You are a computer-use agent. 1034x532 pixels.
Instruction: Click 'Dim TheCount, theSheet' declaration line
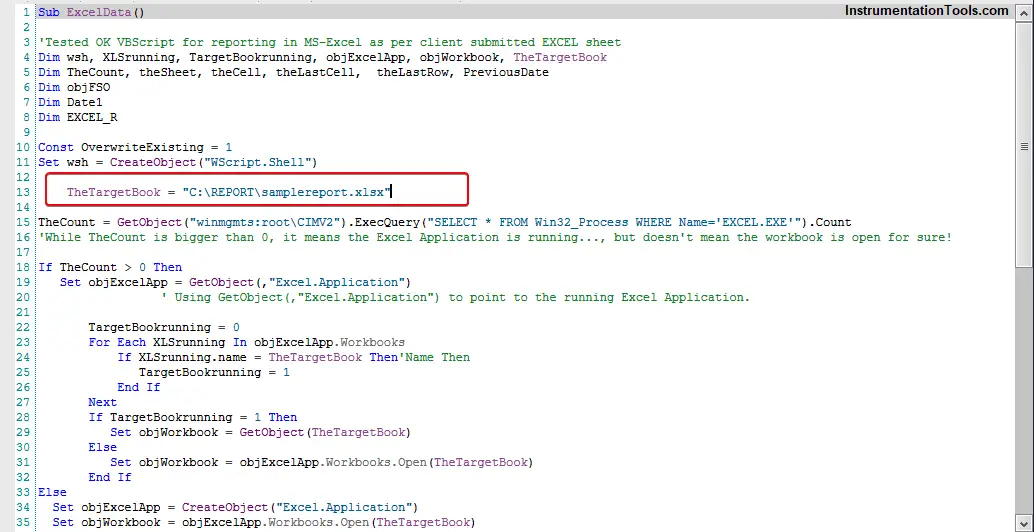(x=293, y=73)
